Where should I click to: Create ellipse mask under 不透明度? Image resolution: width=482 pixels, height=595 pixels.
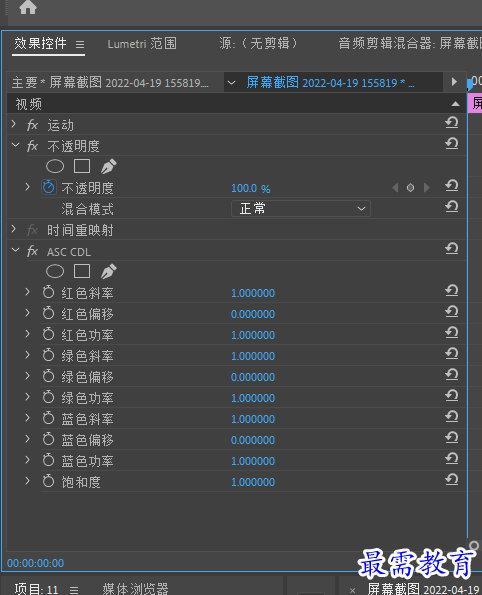point(55,166)
